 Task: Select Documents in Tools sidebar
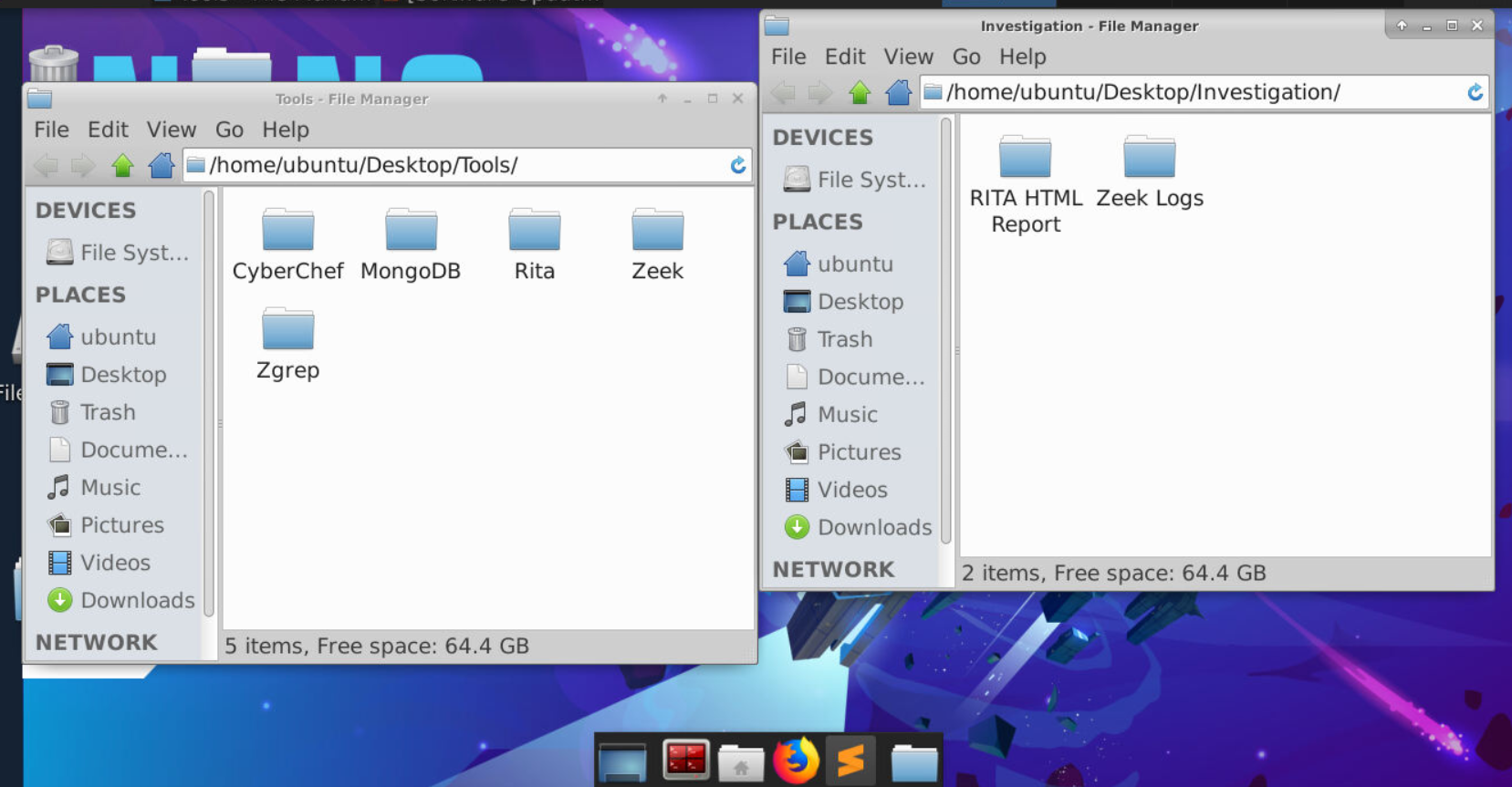click(118, 450)
